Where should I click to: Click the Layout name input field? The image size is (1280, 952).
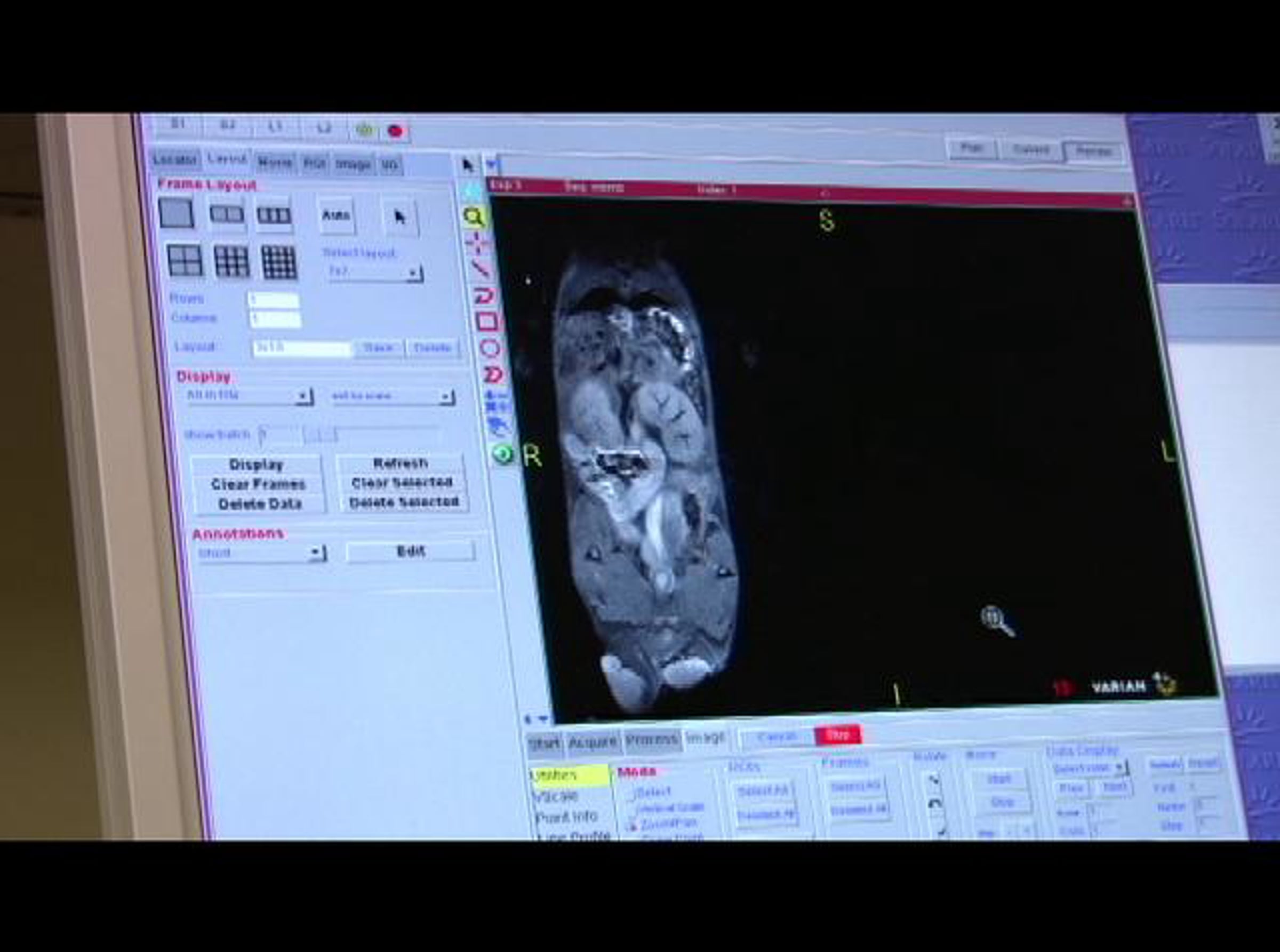302,348
